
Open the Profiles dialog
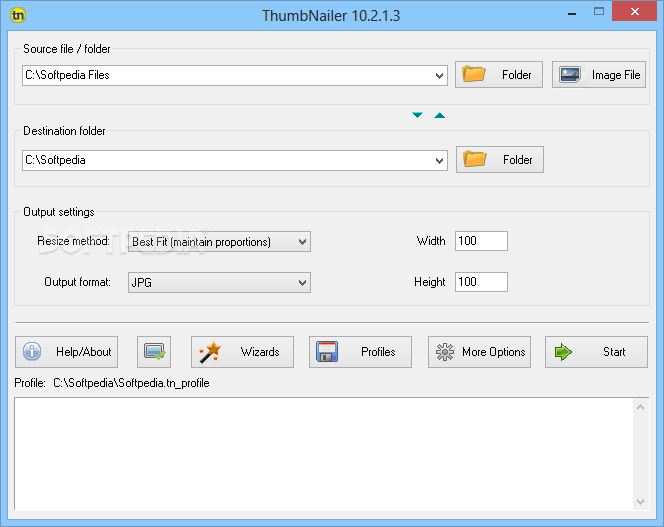tap(360, 352)
